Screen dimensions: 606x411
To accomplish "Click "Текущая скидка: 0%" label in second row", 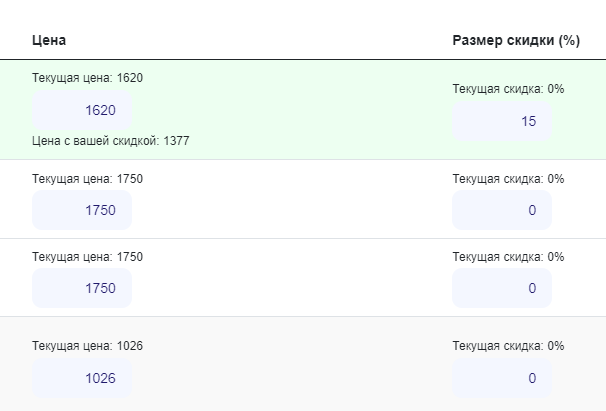I will pyautogui.click(x=508, y=178).
